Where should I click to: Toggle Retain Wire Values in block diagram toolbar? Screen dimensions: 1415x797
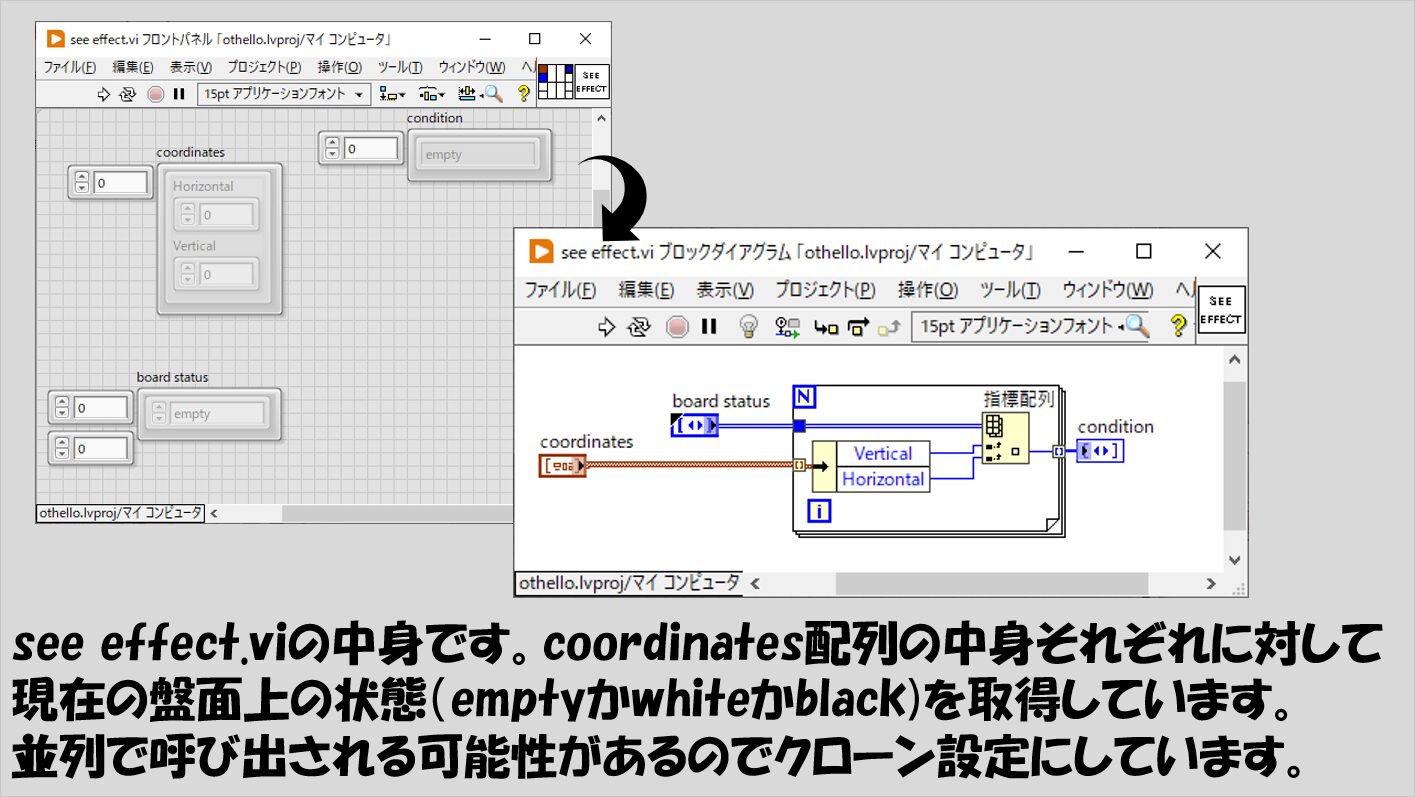788,327
